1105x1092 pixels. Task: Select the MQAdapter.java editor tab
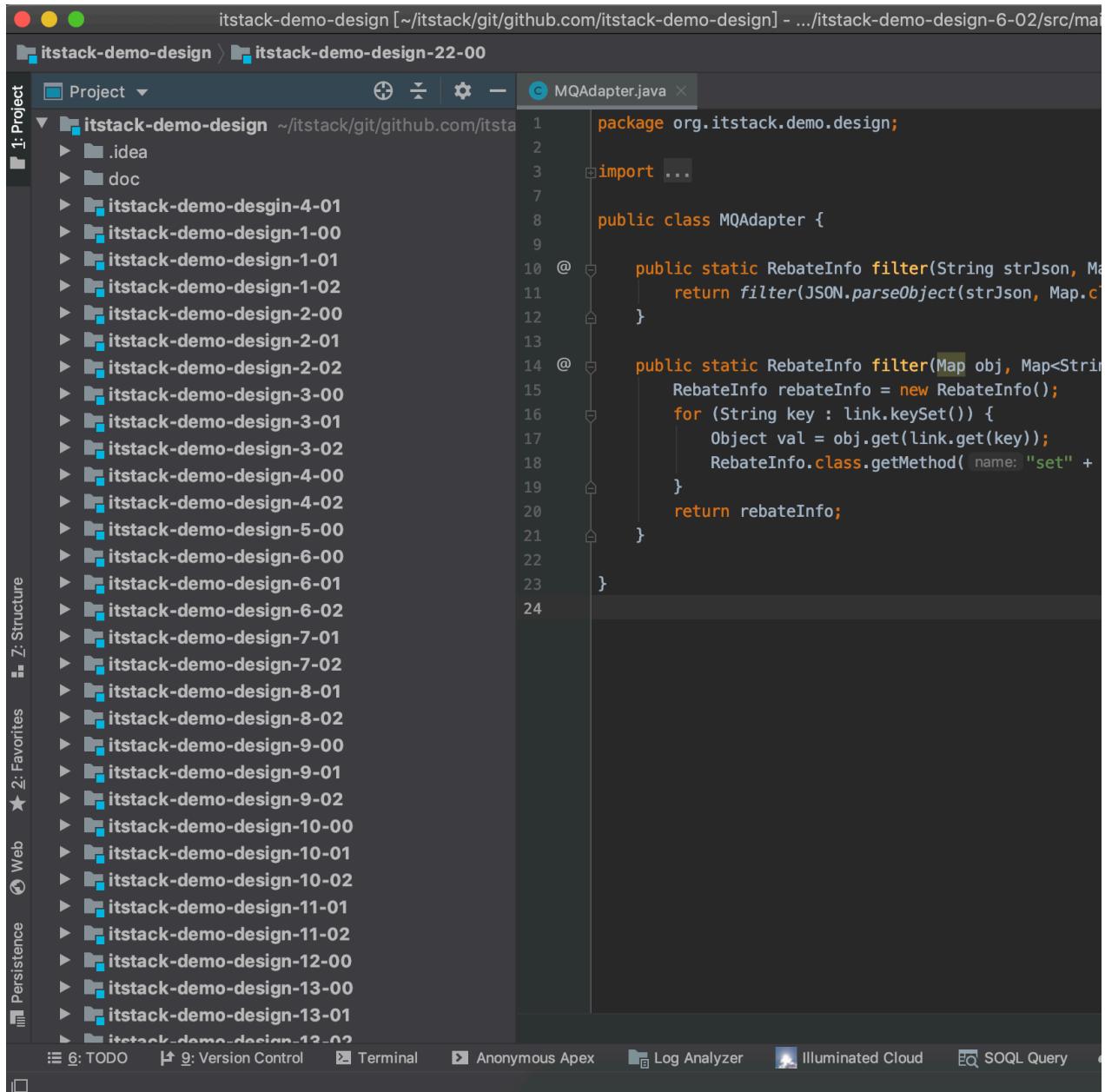click(x=608, y=91)
